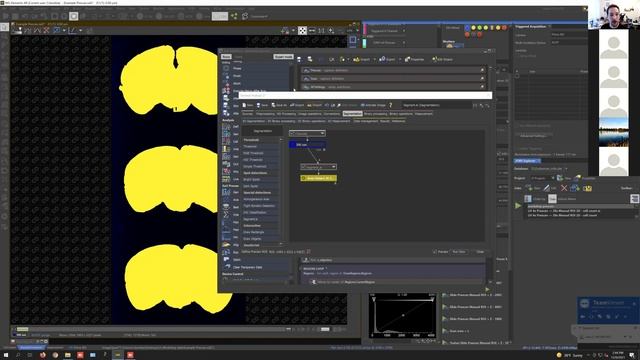Click the Save As button in the analysis editor toolbar
The width and height of the screenshot is (640, 360).
(x=279, y=105)
